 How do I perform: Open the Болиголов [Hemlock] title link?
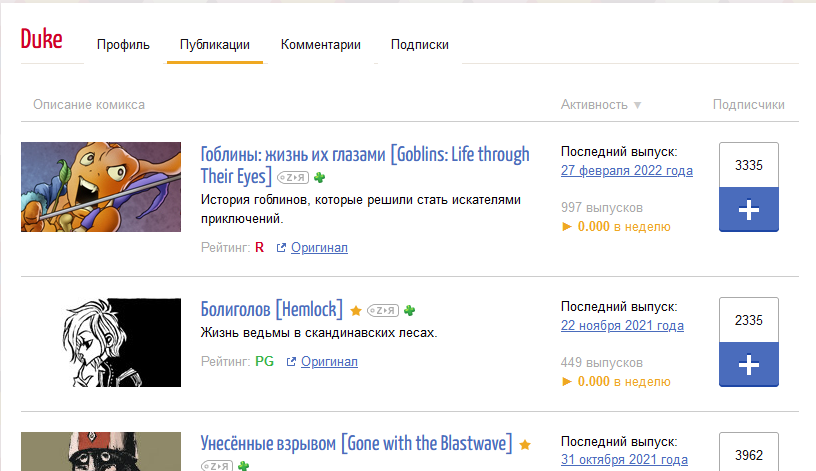click(272, 309)
